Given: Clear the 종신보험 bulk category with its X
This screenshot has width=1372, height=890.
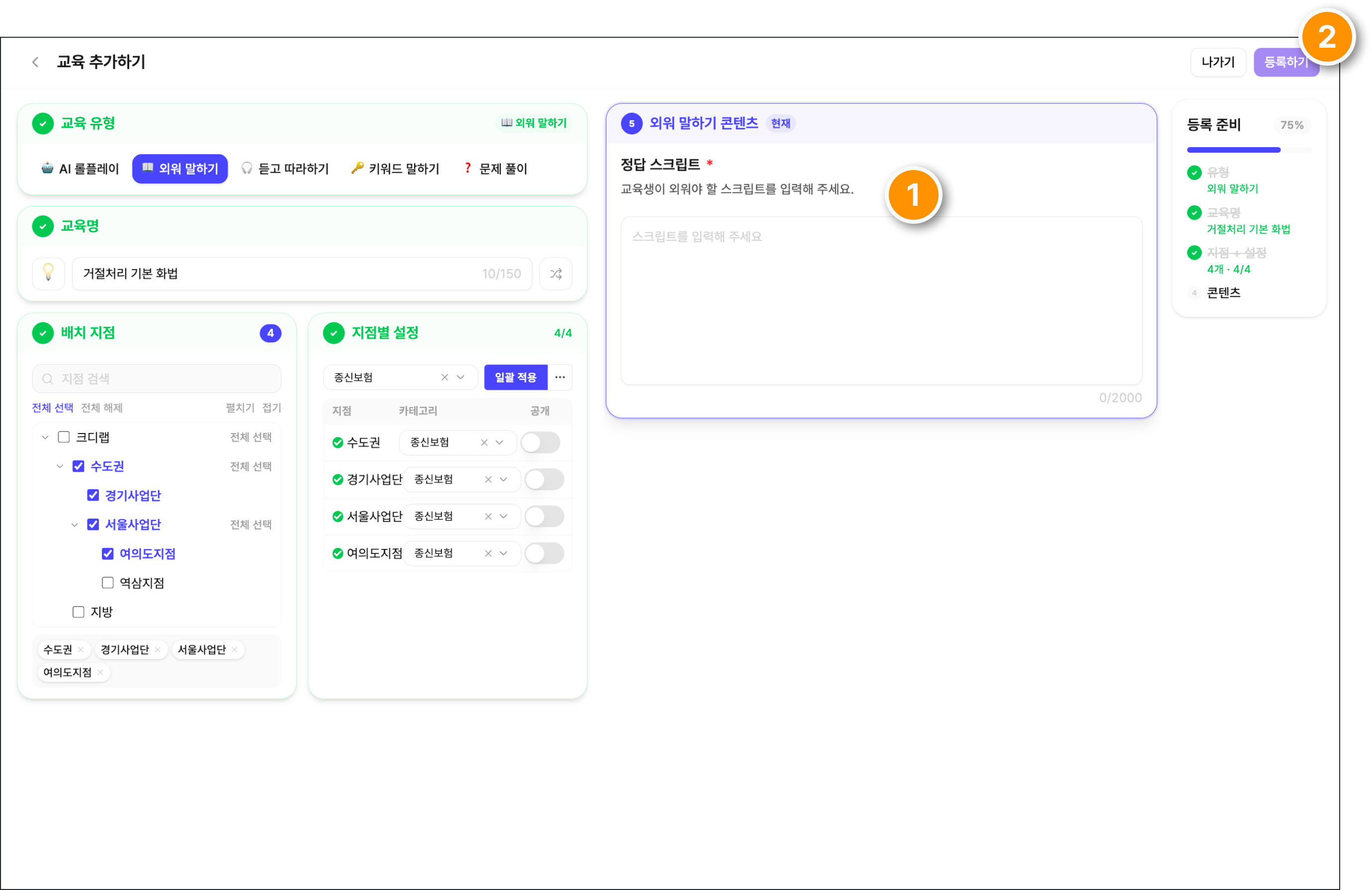Looking at the screenshot, I should 444,377.
